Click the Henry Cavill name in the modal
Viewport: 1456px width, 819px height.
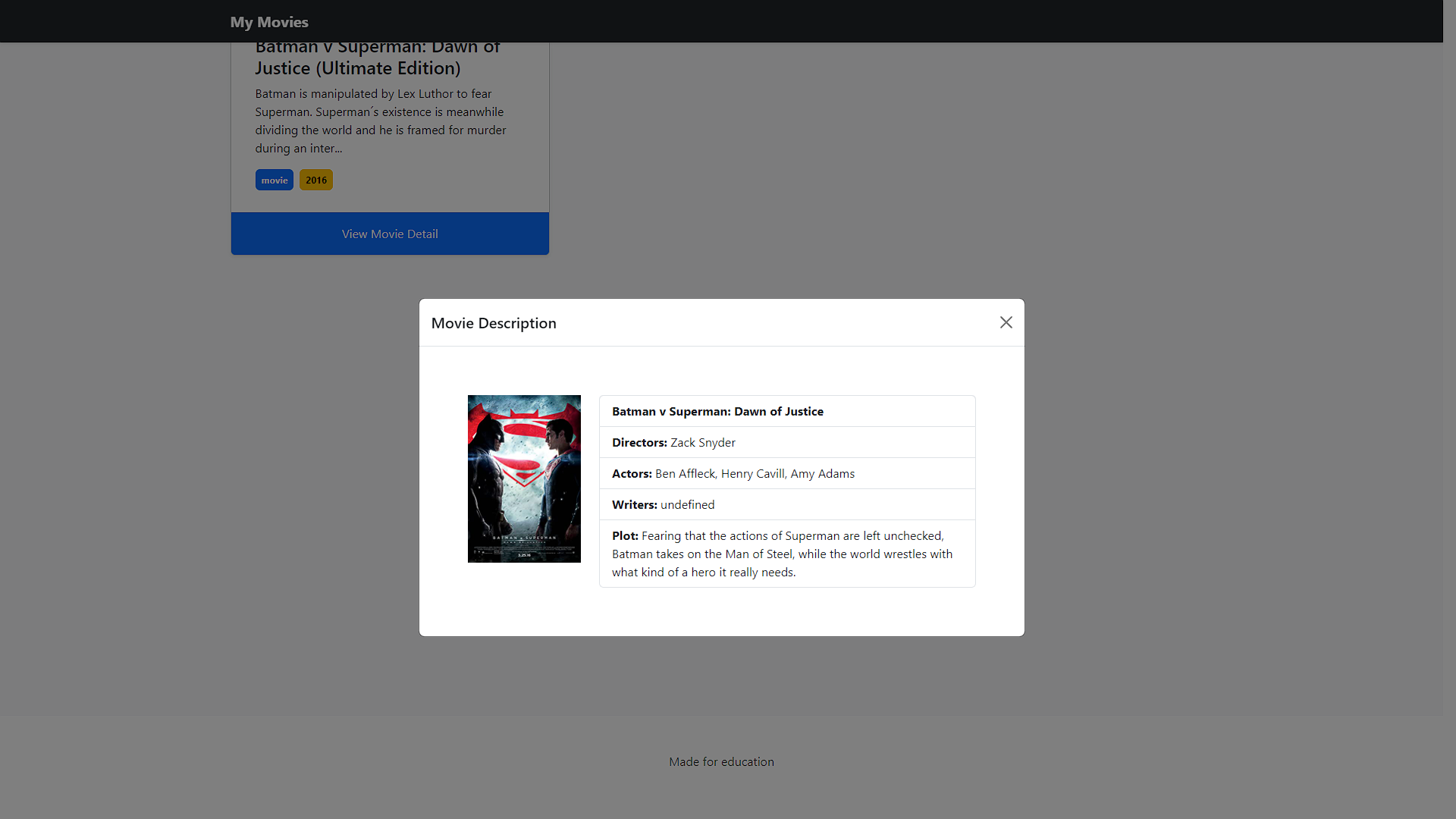[x=752, y=474]
